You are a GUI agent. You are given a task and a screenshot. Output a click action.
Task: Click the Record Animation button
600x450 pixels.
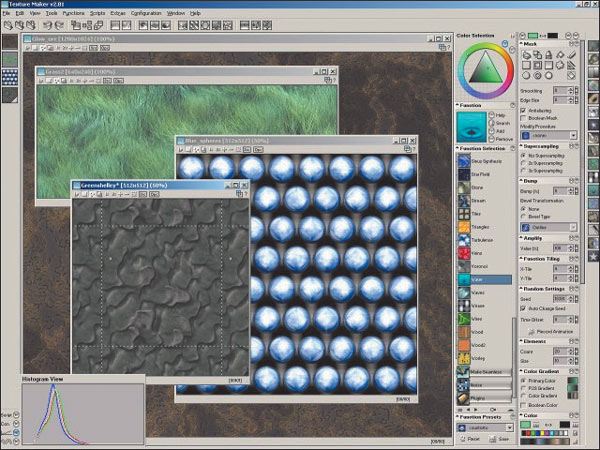click(x=552, y=330)
